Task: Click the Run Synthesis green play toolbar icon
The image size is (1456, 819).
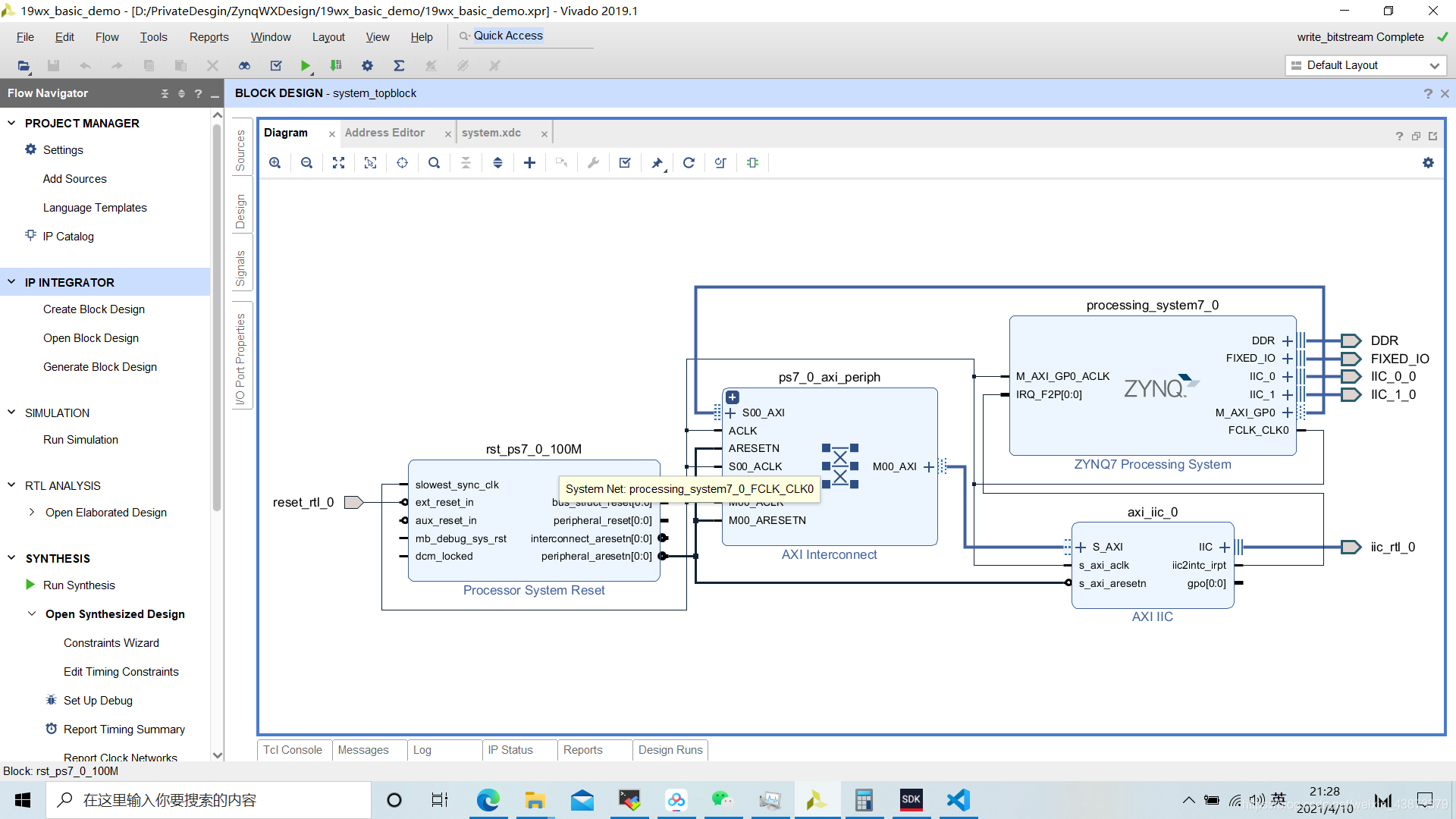Action: [306, 66]
